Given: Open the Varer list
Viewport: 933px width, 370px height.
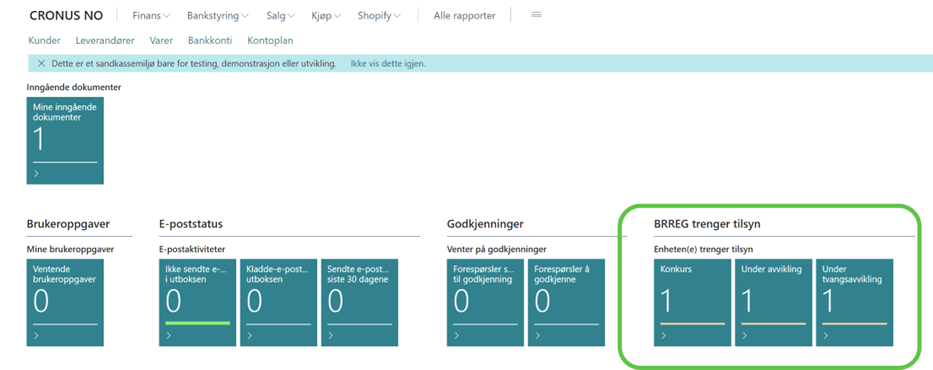Looking at the screenshot, I should (x=161, y=40).
